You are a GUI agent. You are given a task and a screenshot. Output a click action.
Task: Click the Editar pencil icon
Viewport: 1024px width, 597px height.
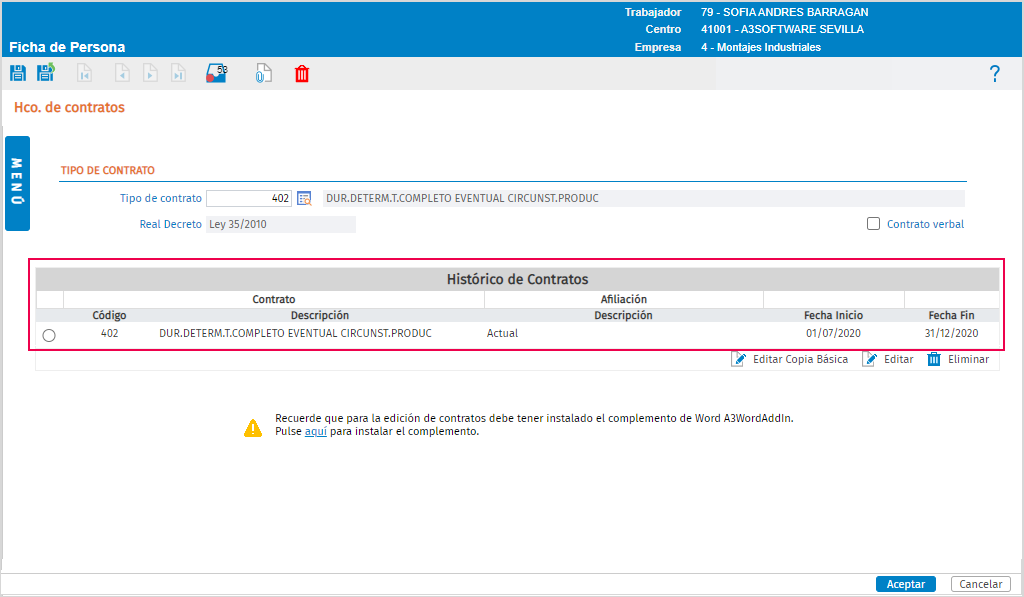coord(870,359)
